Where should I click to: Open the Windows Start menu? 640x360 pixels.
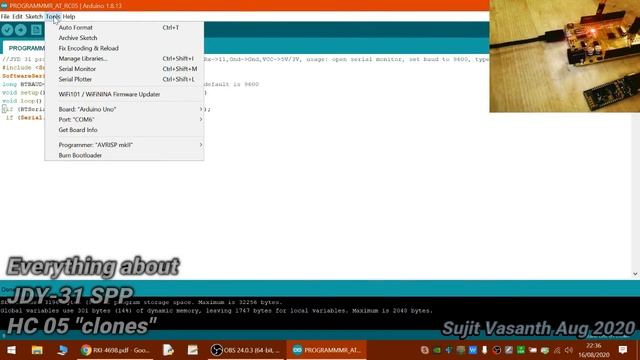(x=11, y=350)
